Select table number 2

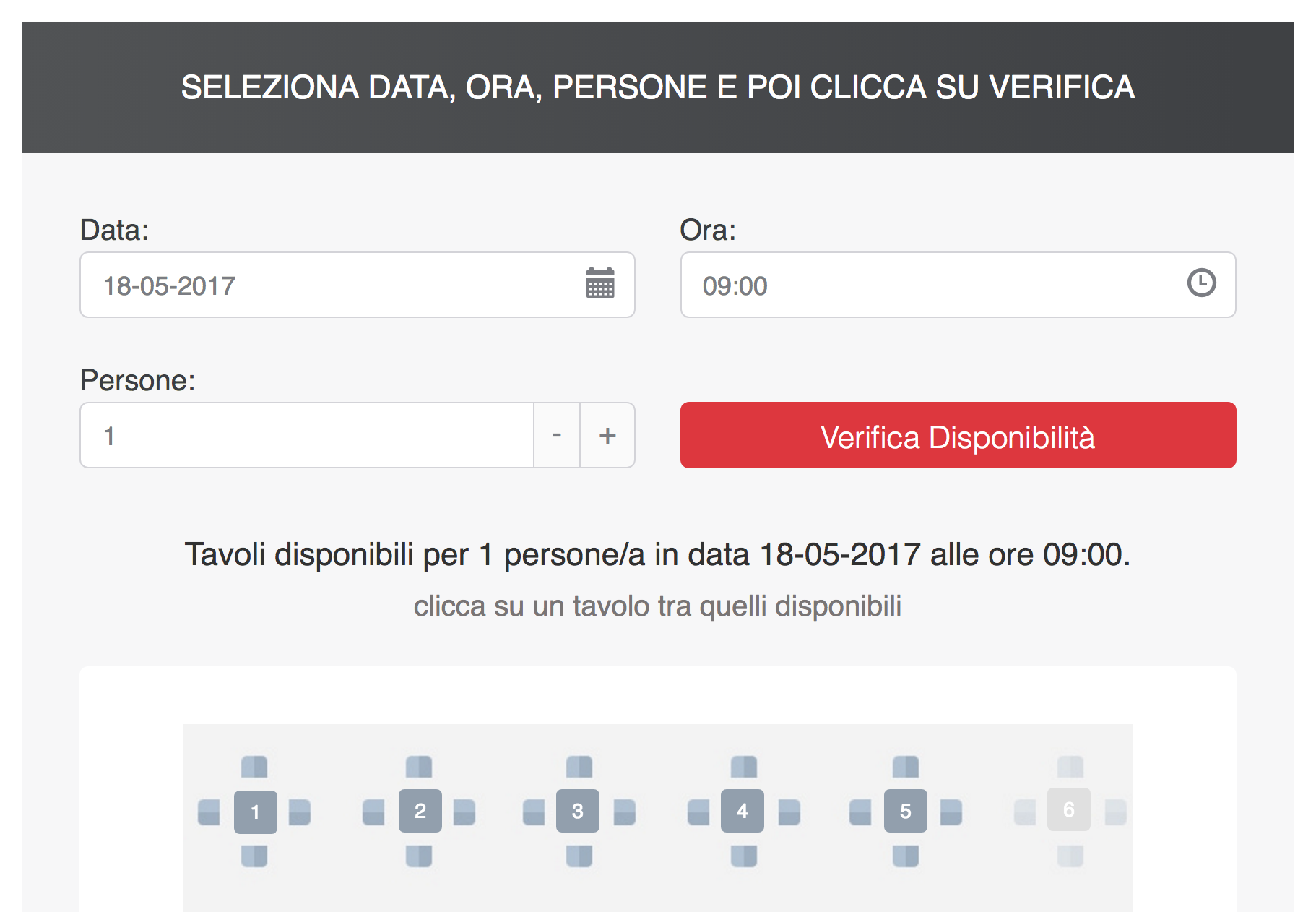[420, 811]
